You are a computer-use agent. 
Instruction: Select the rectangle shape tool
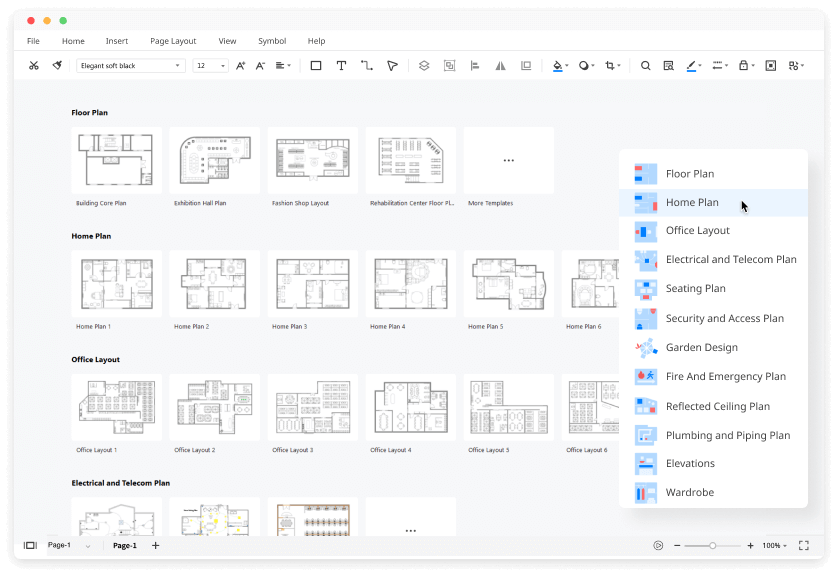click(316, 66)
